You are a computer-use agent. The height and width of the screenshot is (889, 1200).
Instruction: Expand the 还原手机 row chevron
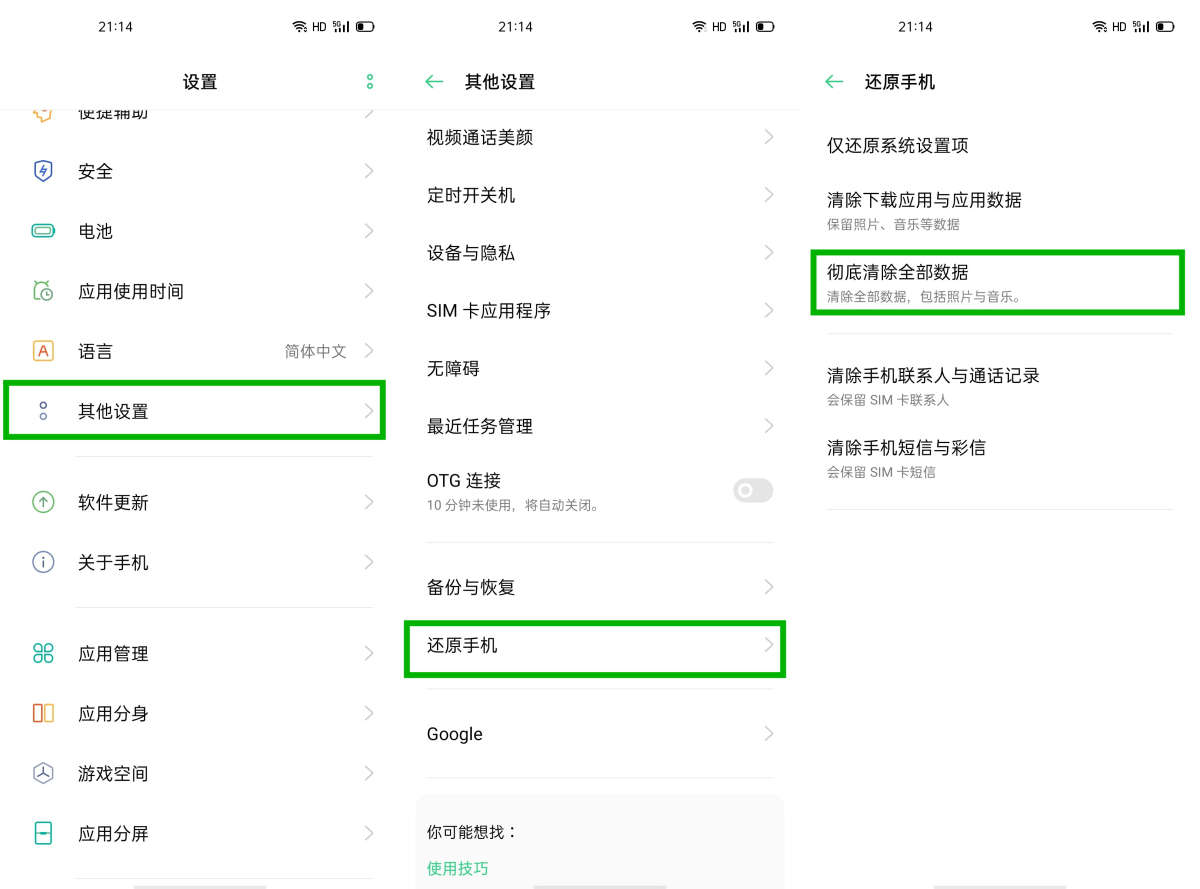pos(768,646)
